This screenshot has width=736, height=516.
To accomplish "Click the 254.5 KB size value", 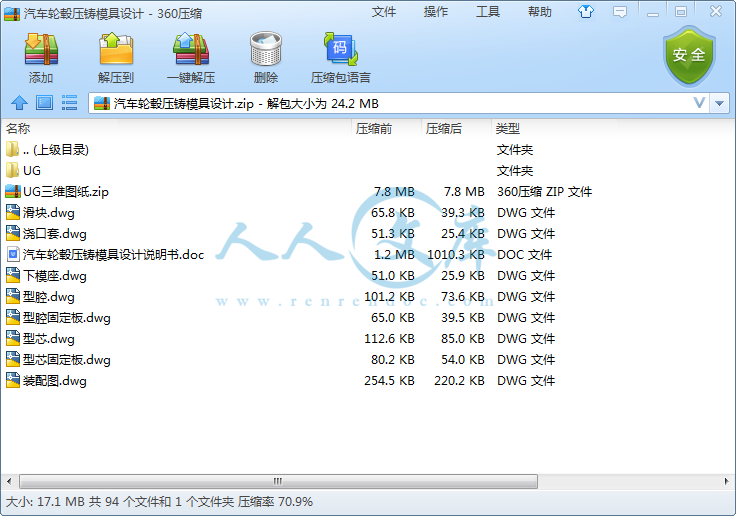I will 389,381.
